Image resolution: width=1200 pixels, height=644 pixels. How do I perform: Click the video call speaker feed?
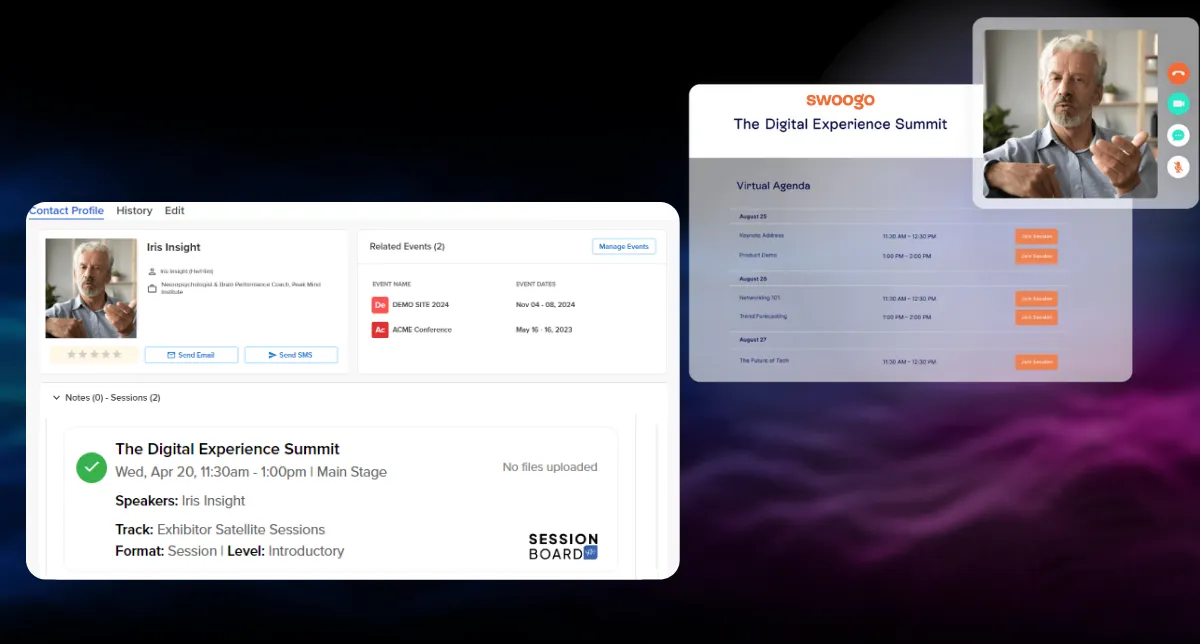click(x=1071, y=113)
